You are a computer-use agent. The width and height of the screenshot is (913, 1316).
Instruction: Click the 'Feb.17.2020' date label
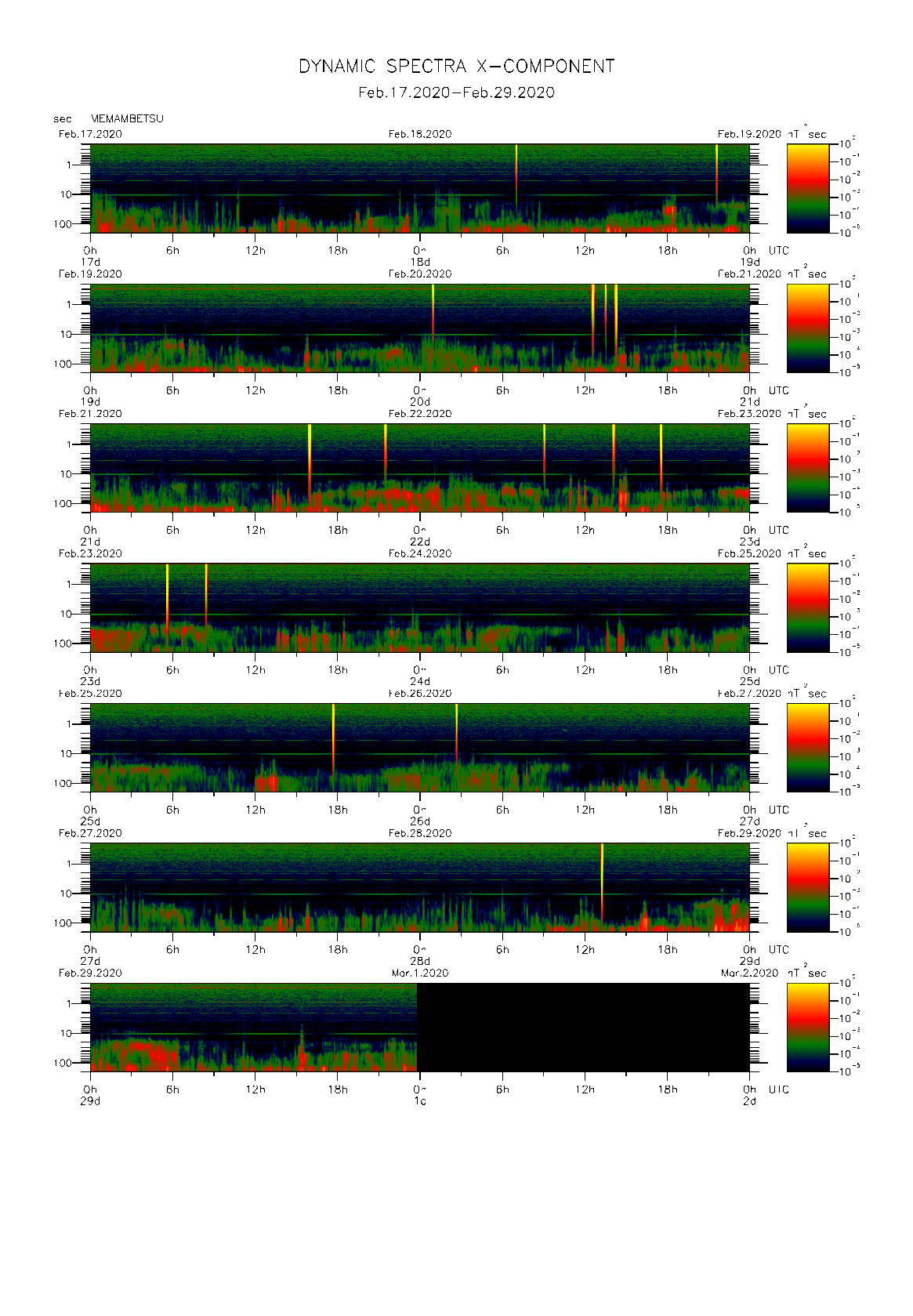point(90,134)
